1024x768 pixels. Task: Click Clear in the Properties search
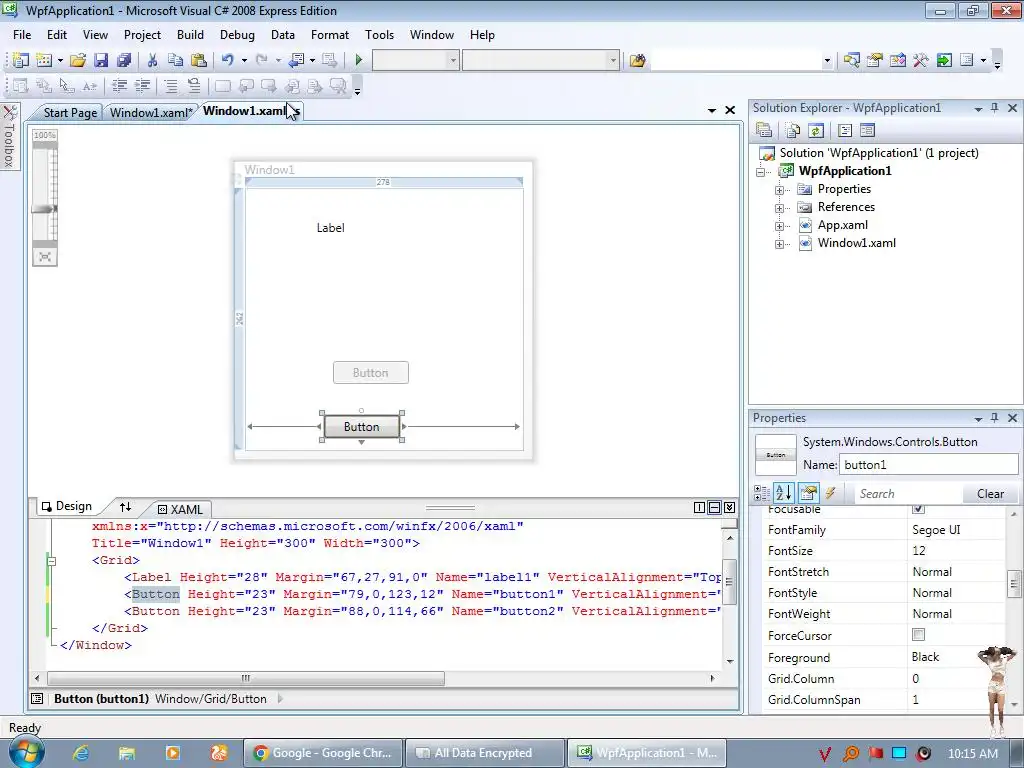(990, 494)
